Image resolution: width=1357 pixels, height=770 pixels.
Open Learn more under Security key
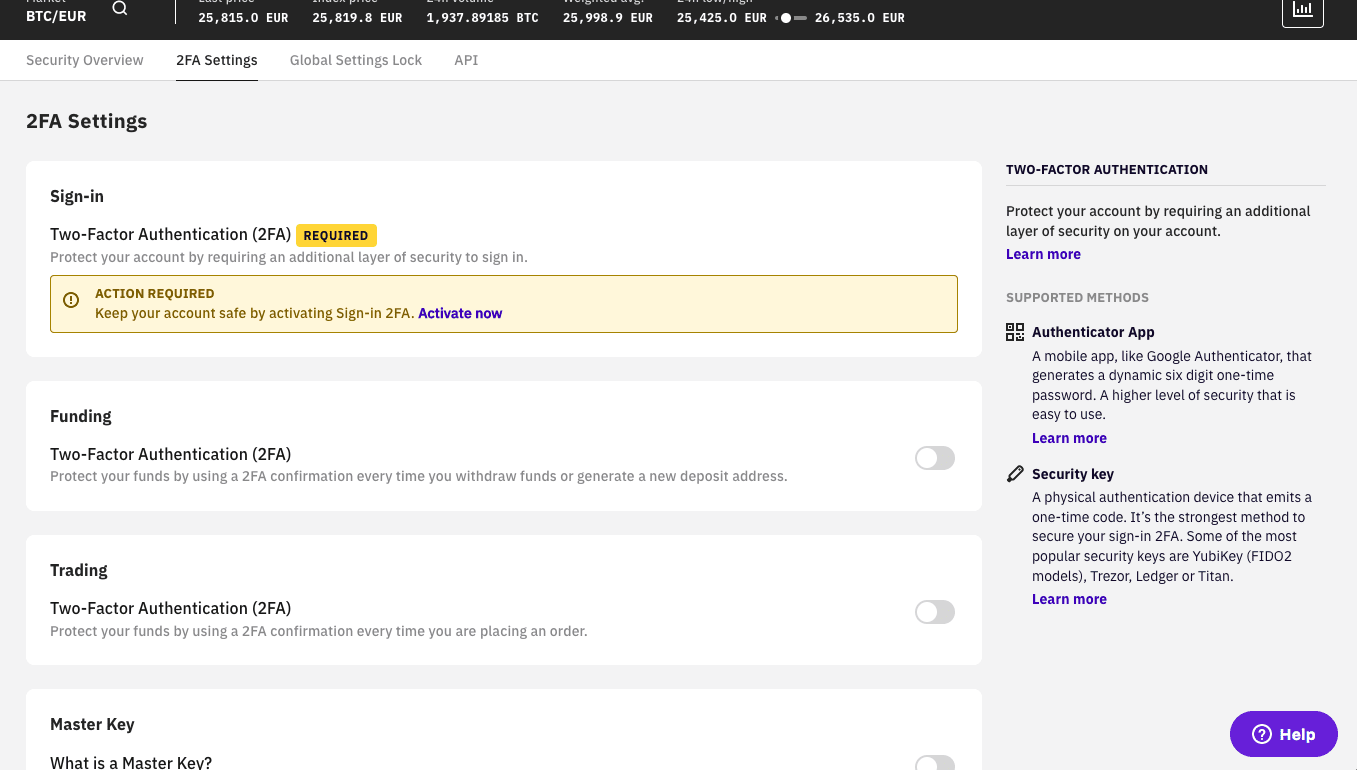point(1069,599)
